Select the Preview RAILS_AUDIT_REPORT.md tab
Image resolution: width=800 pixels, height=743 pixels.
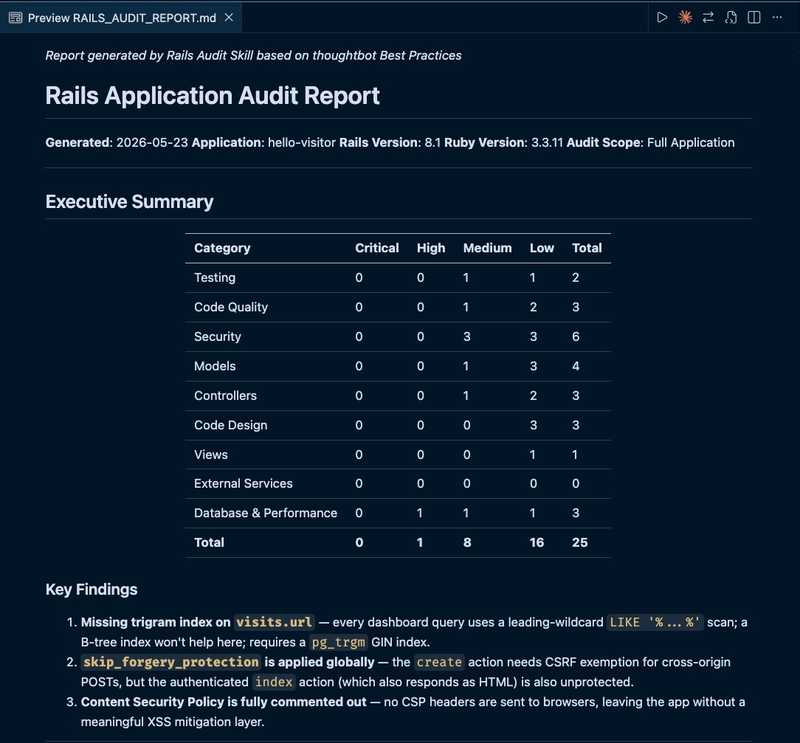click(x=121, y=17)
